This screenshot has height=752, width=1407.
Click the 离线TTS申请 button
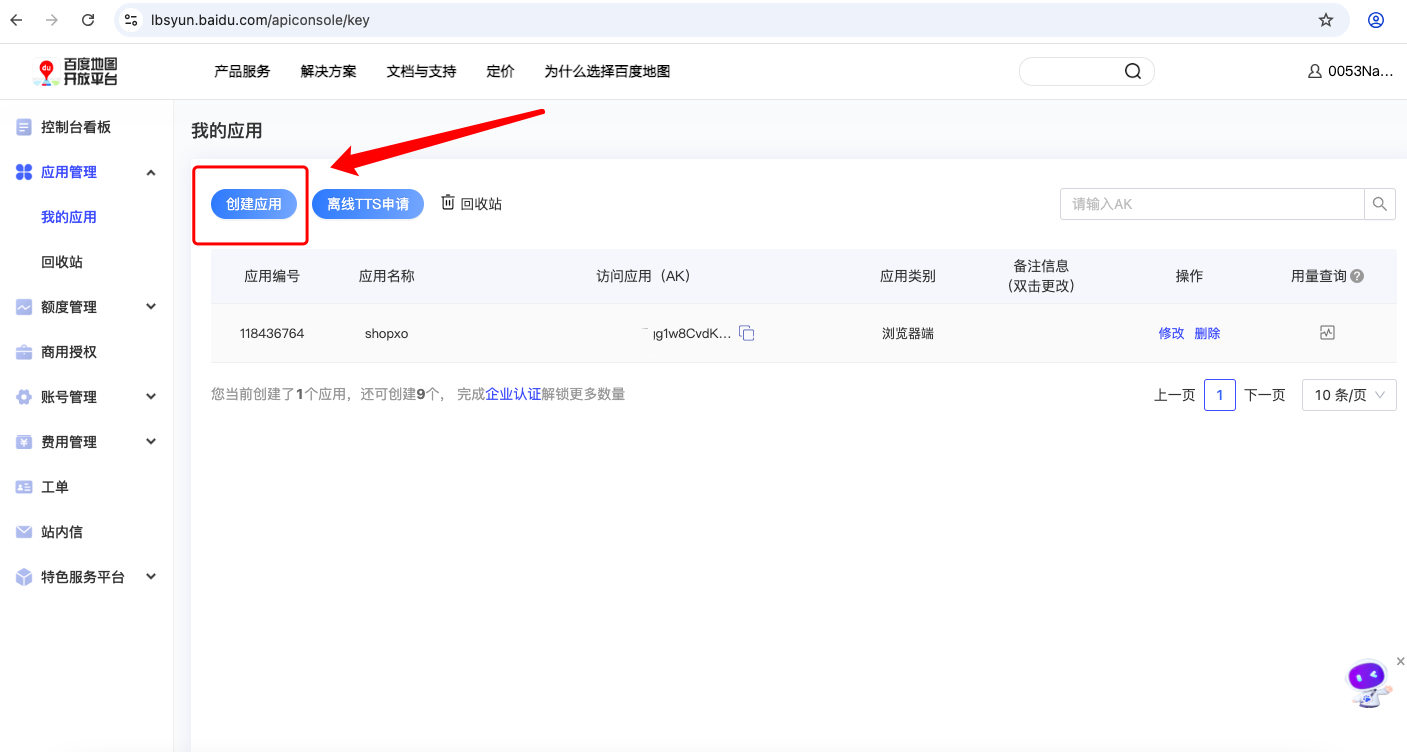coord(368,204)
